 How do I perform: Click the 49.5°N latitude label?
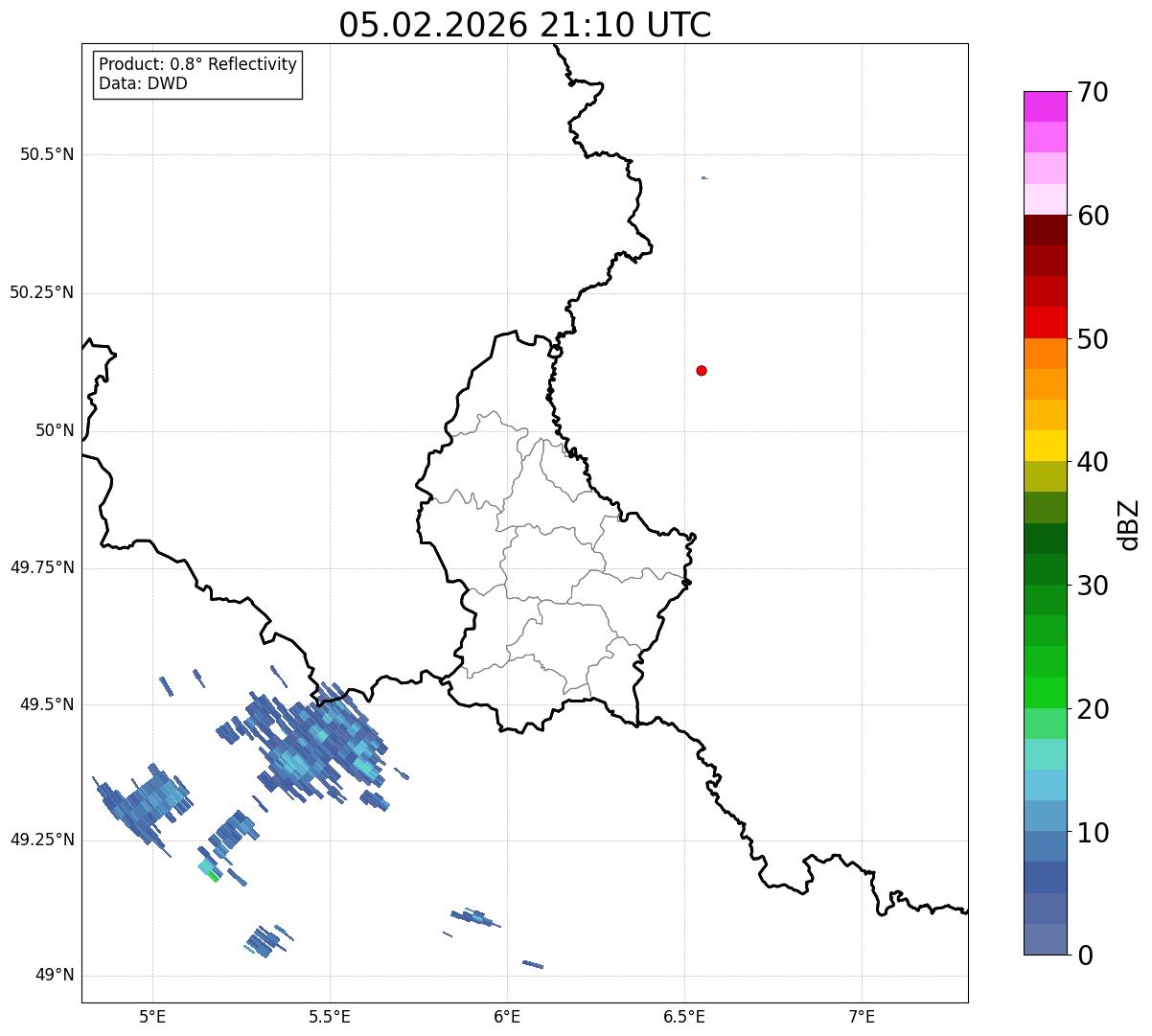(x=47, y=704)
